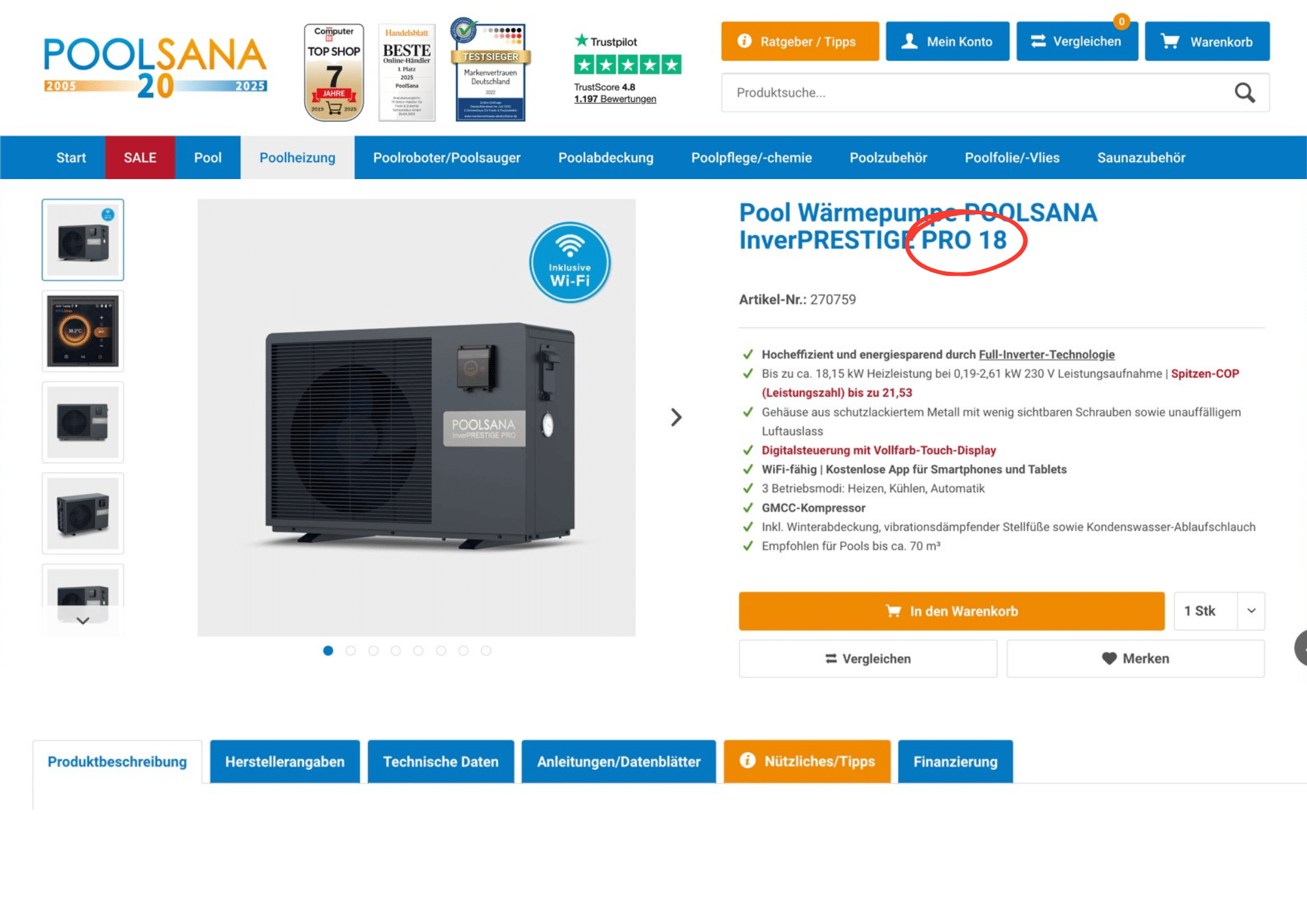
Task: Select the second image carousel dot
Action: [351, 651]
